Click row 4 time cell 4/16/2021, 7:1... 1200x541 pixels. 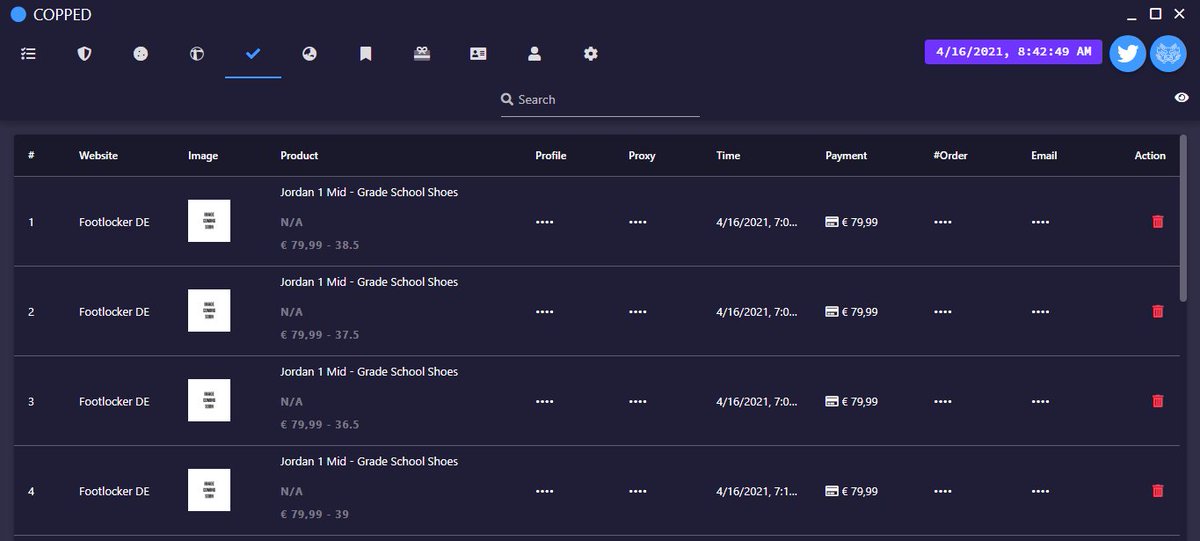click(x=757, y=491)
